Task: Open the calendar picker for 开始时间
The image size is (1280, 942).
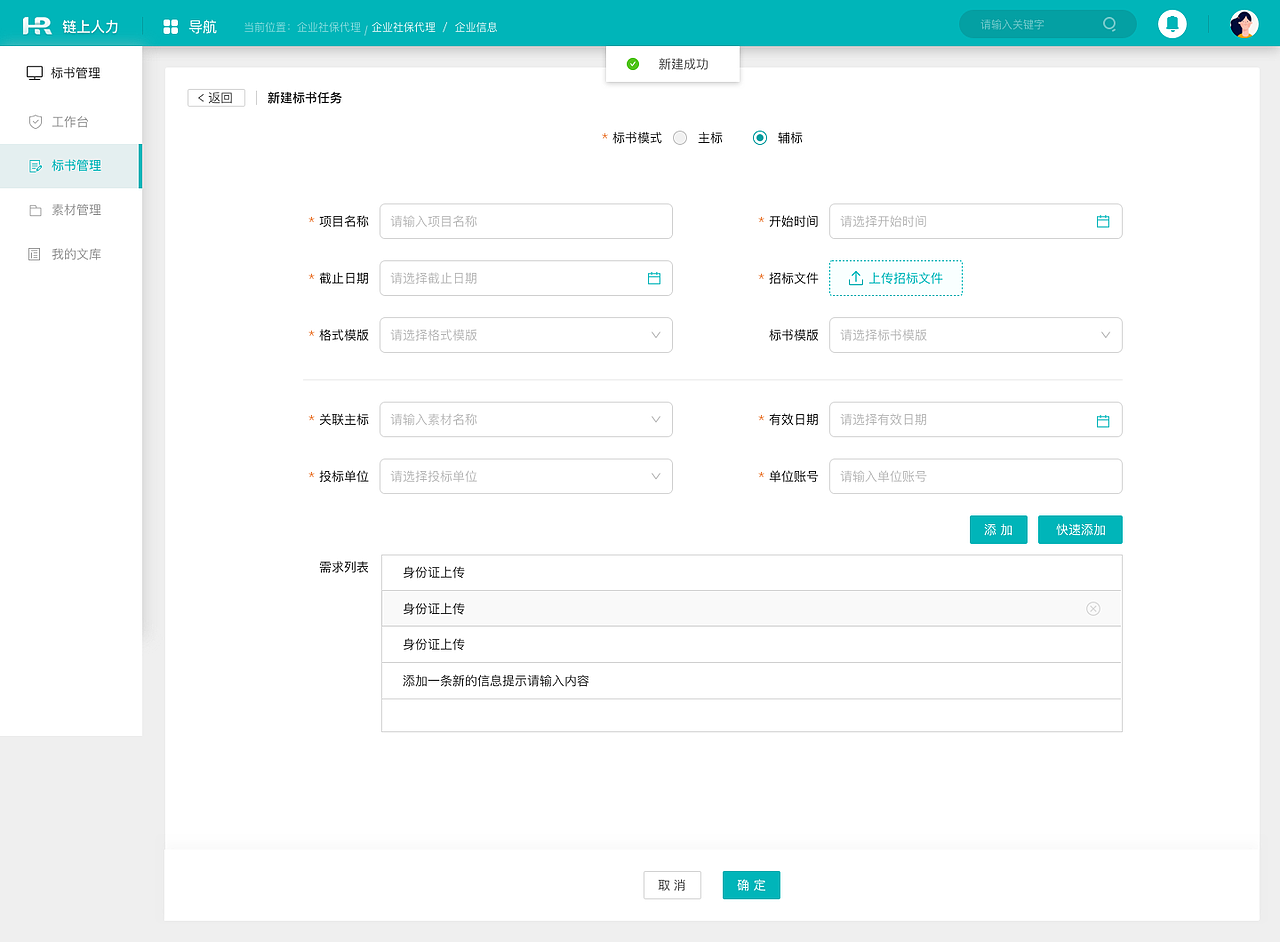Action: [x=1103, y=221]
